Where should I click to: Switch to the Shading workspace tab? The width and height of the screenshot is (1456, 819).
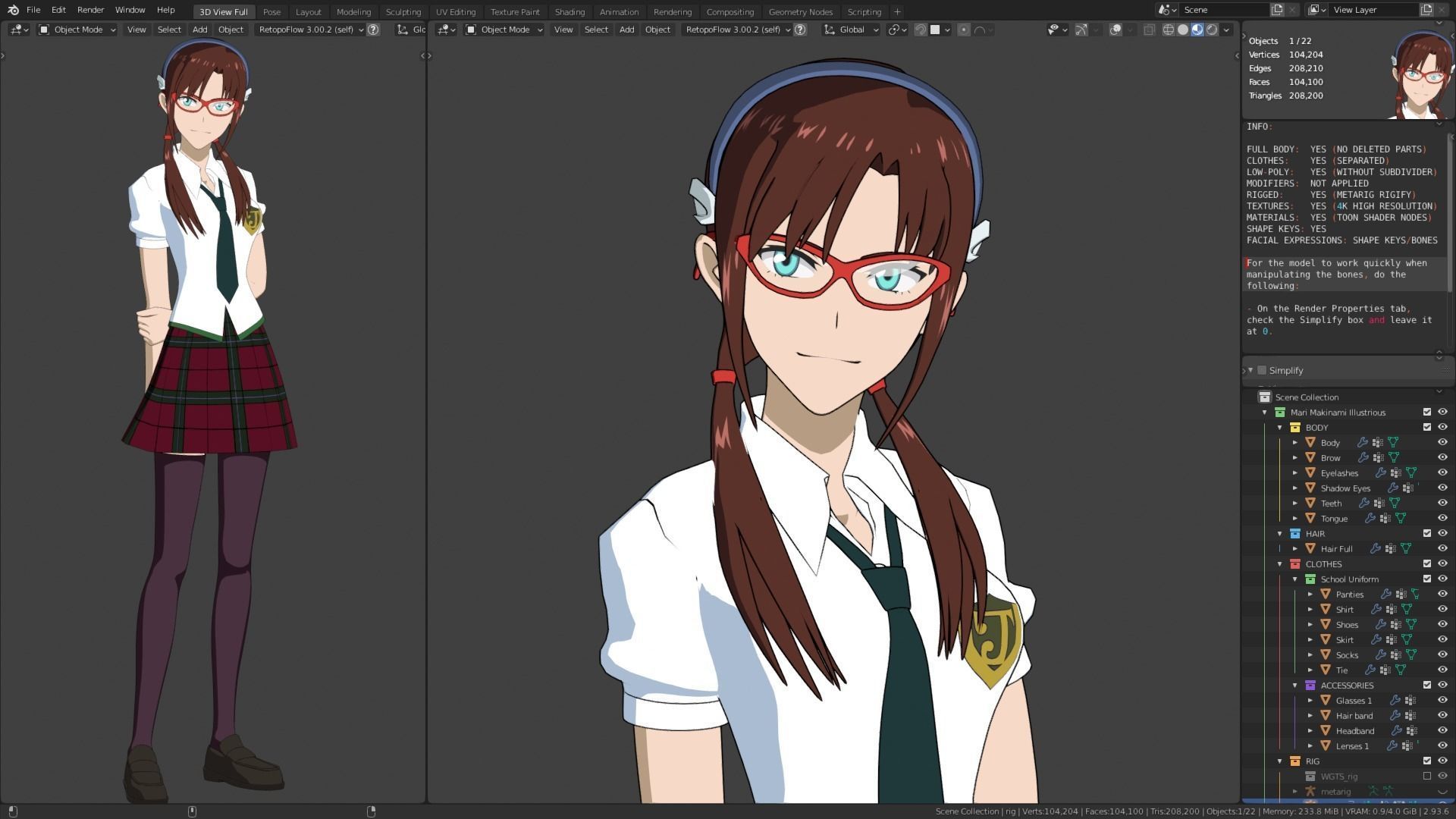(570, 11)
